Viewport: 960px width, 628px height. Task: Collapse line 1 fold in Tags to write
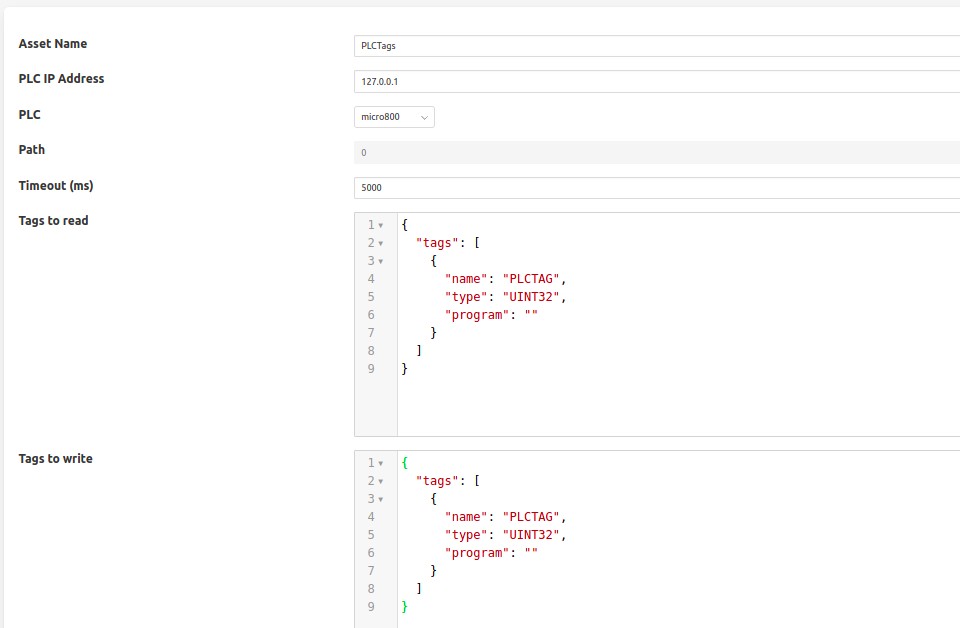[x=381, y=464]
